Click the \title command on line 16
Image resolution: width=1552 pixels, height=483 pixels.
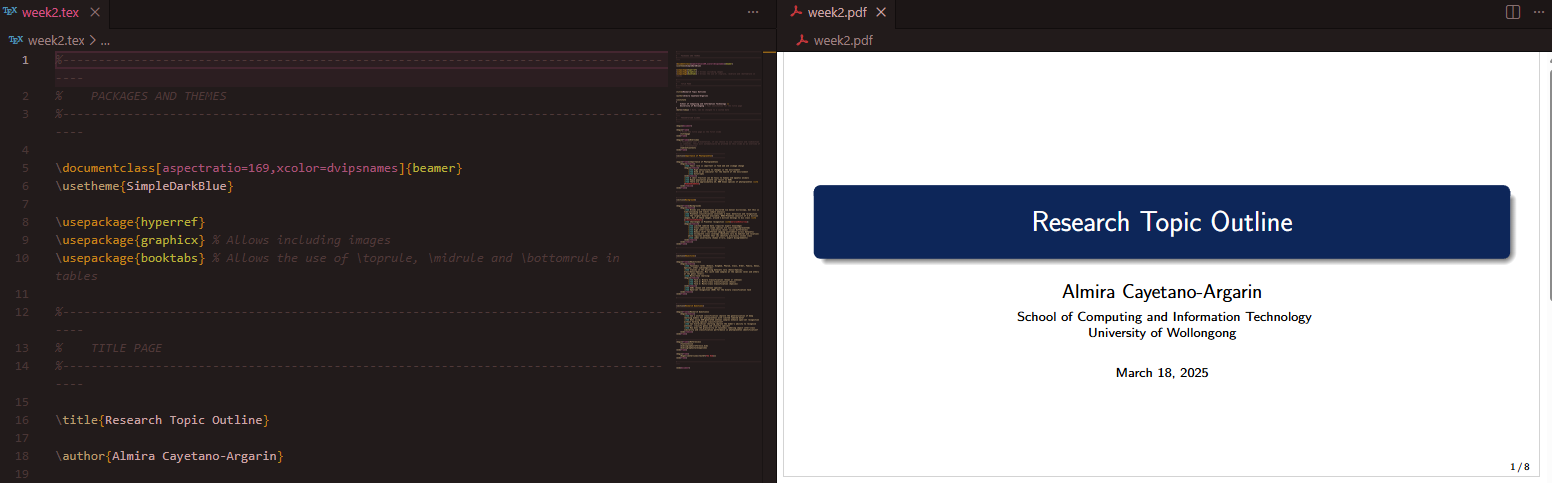point(77,419)
